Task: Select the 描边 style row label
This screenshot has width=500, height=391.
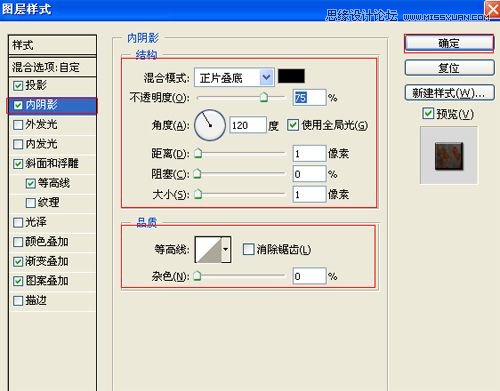Action: [36, 300]
